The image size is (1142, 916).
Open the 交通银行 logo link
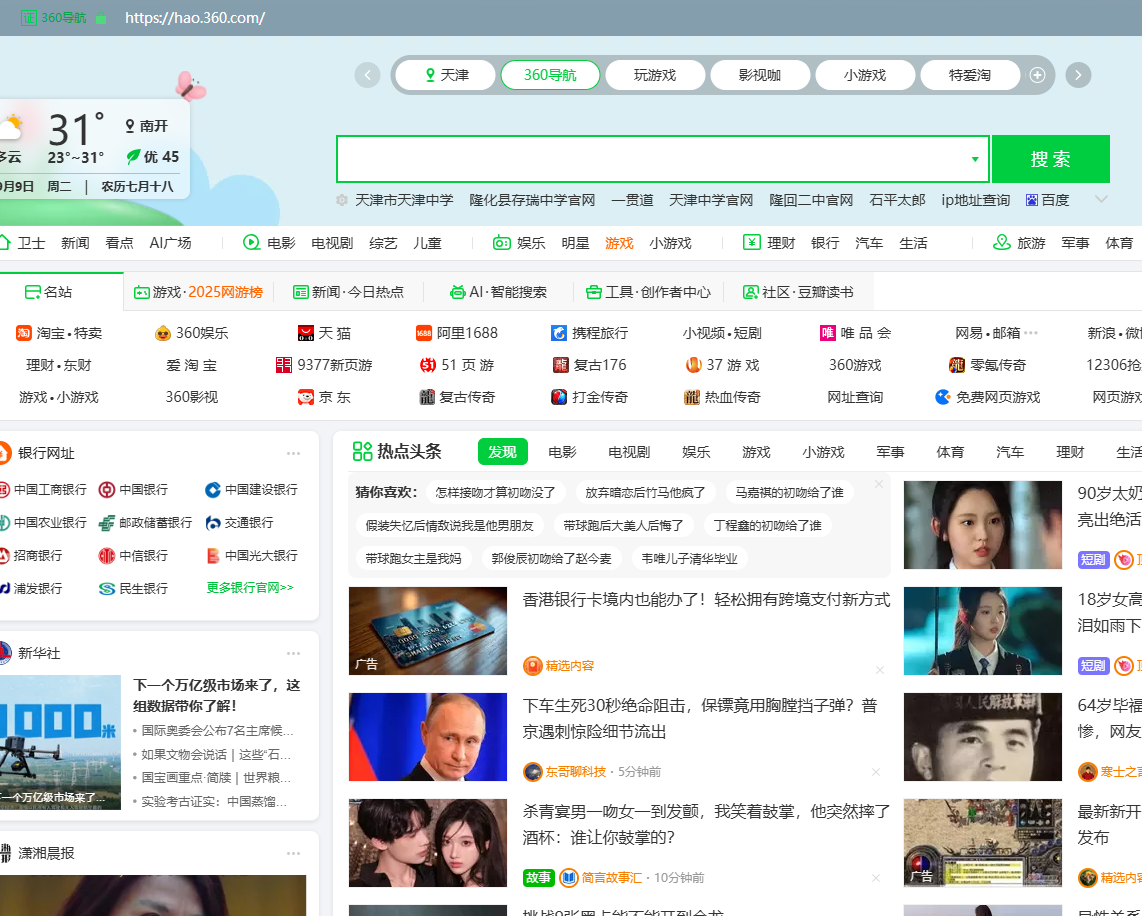[213, 523]
